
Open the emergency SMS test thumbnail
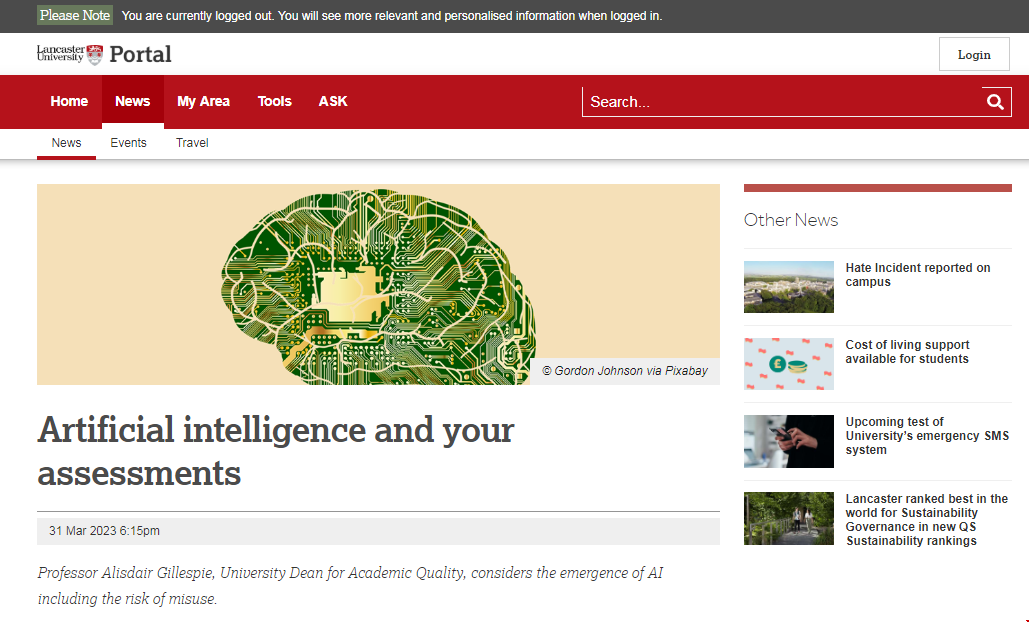click(788, 441)
